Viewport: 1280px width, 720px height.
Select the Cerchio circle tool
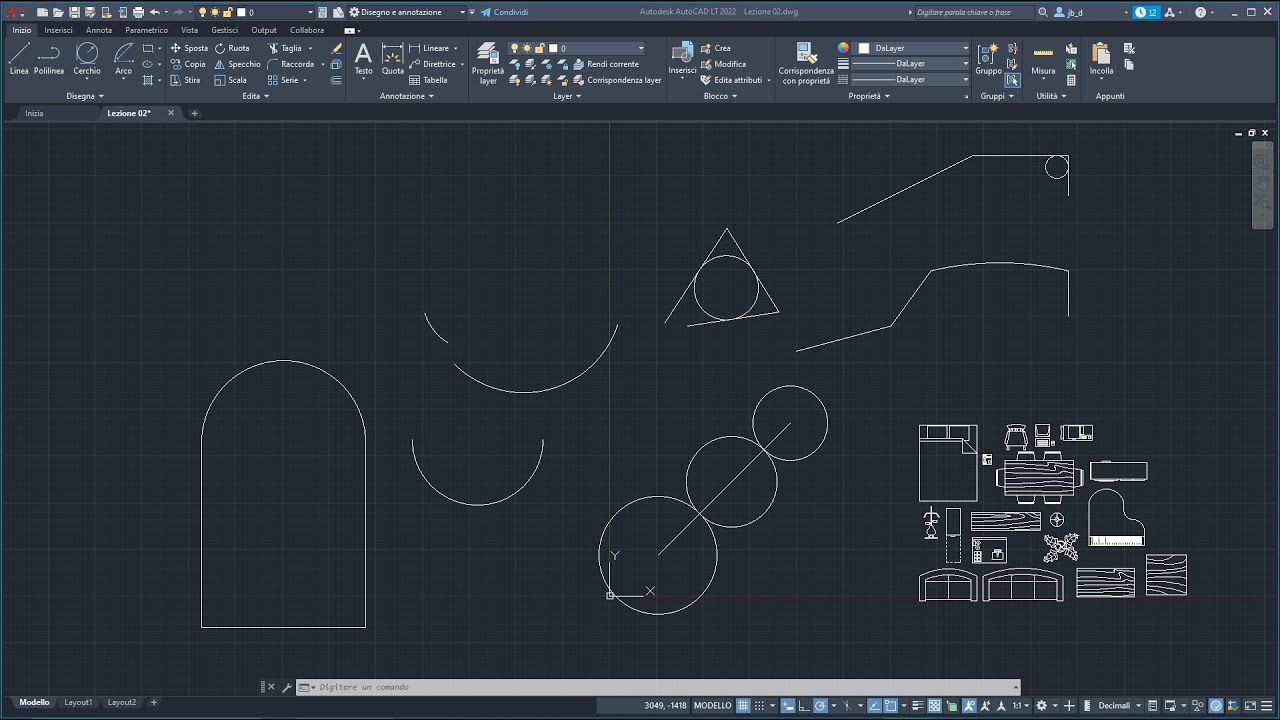(87, 59)
